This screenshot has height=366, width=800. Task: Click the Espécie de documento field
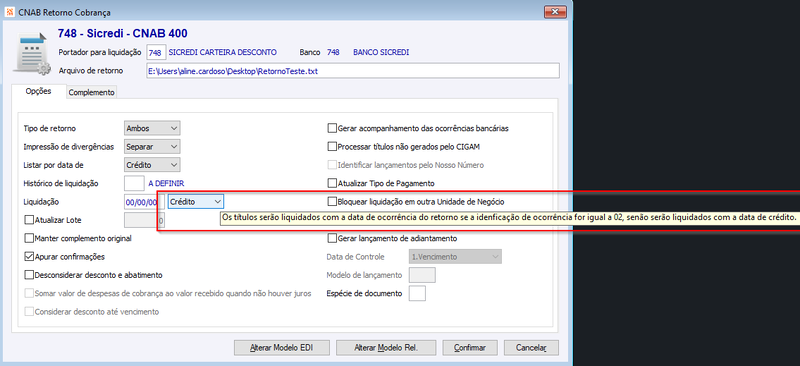417,294
